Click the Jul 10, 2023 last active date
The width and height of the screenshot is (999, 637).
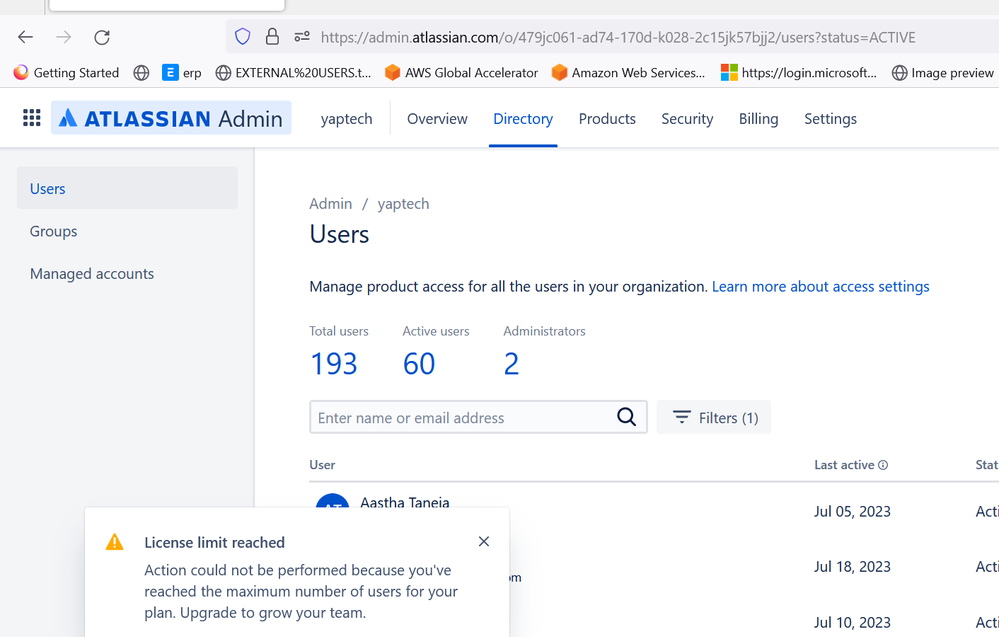(x=852, y=622)
